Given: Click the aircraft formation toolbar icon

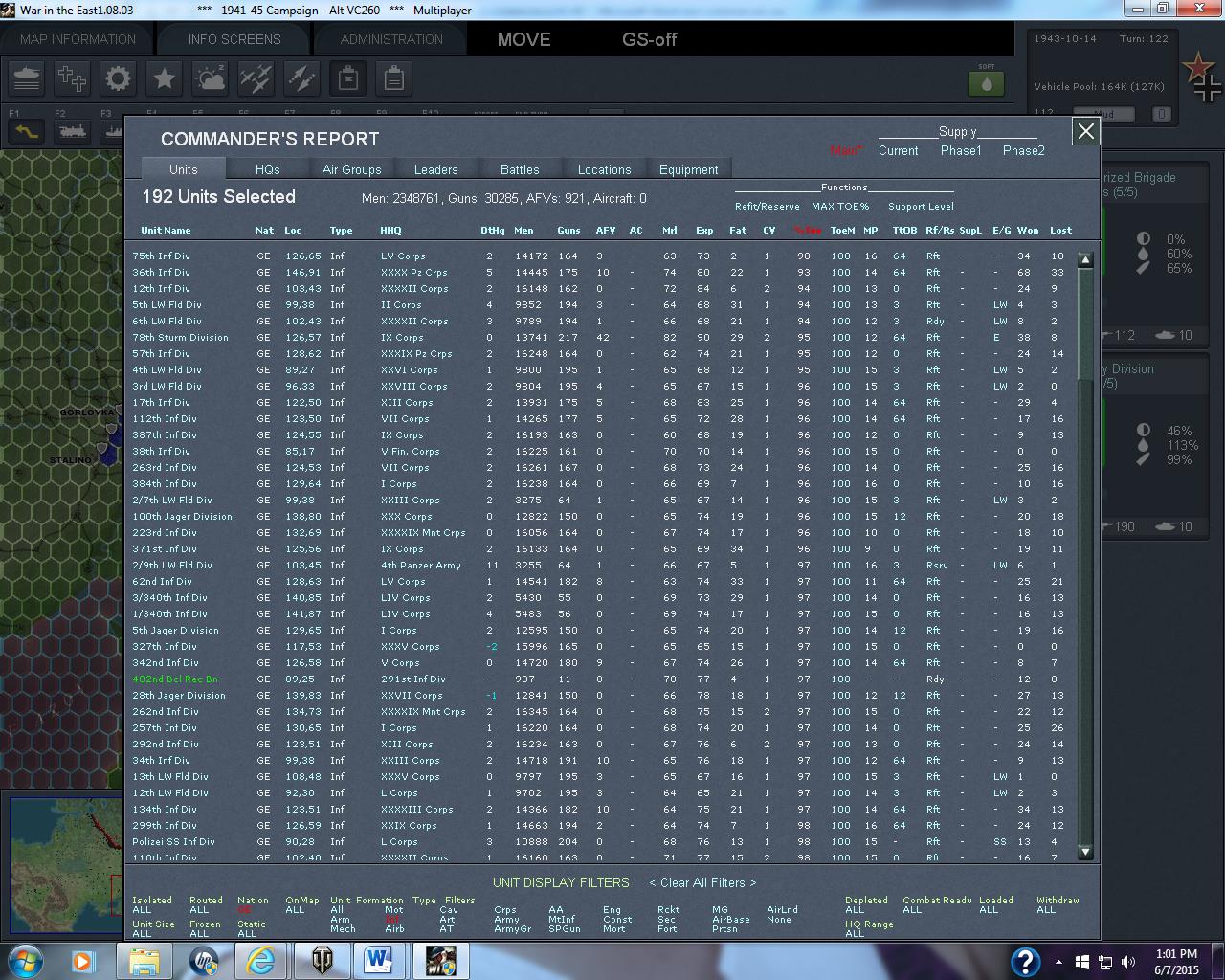Looking at the screenshot, I should (x=256, y=78).
